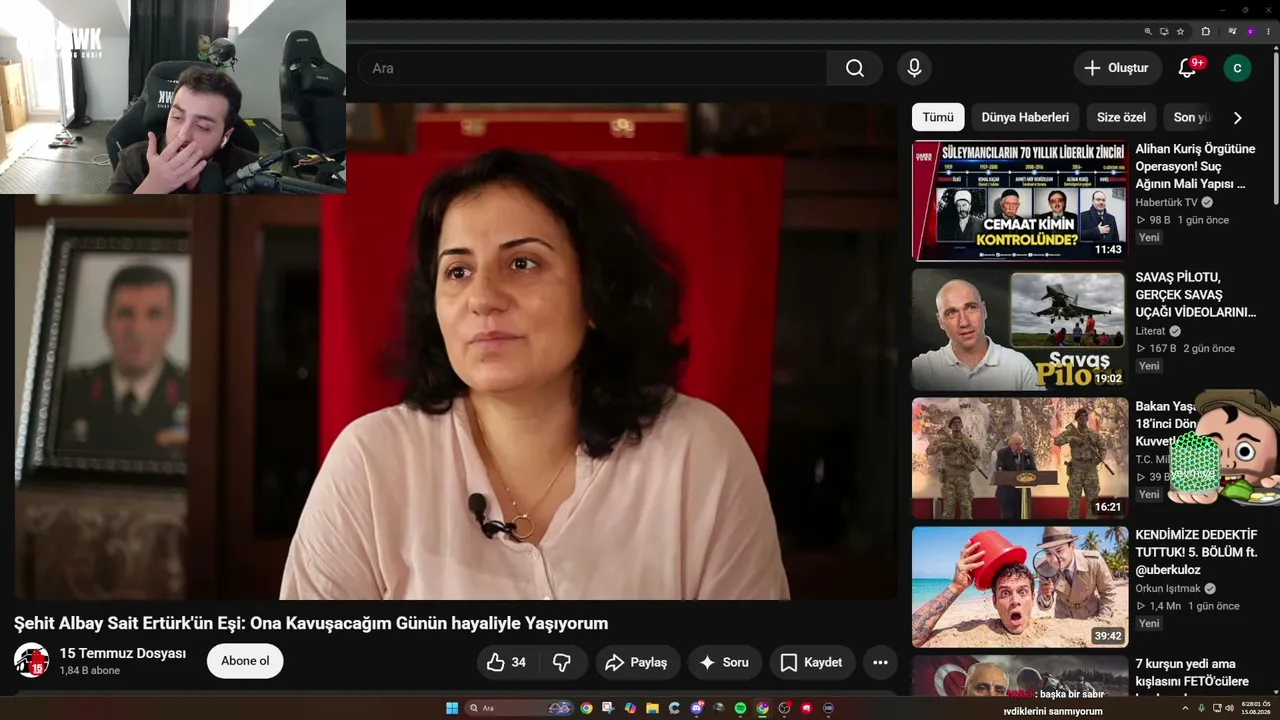This screenshot has height=720, width=1280.
Task: Click the 1,84 B abone subscriber count
Action: point(90,671)
